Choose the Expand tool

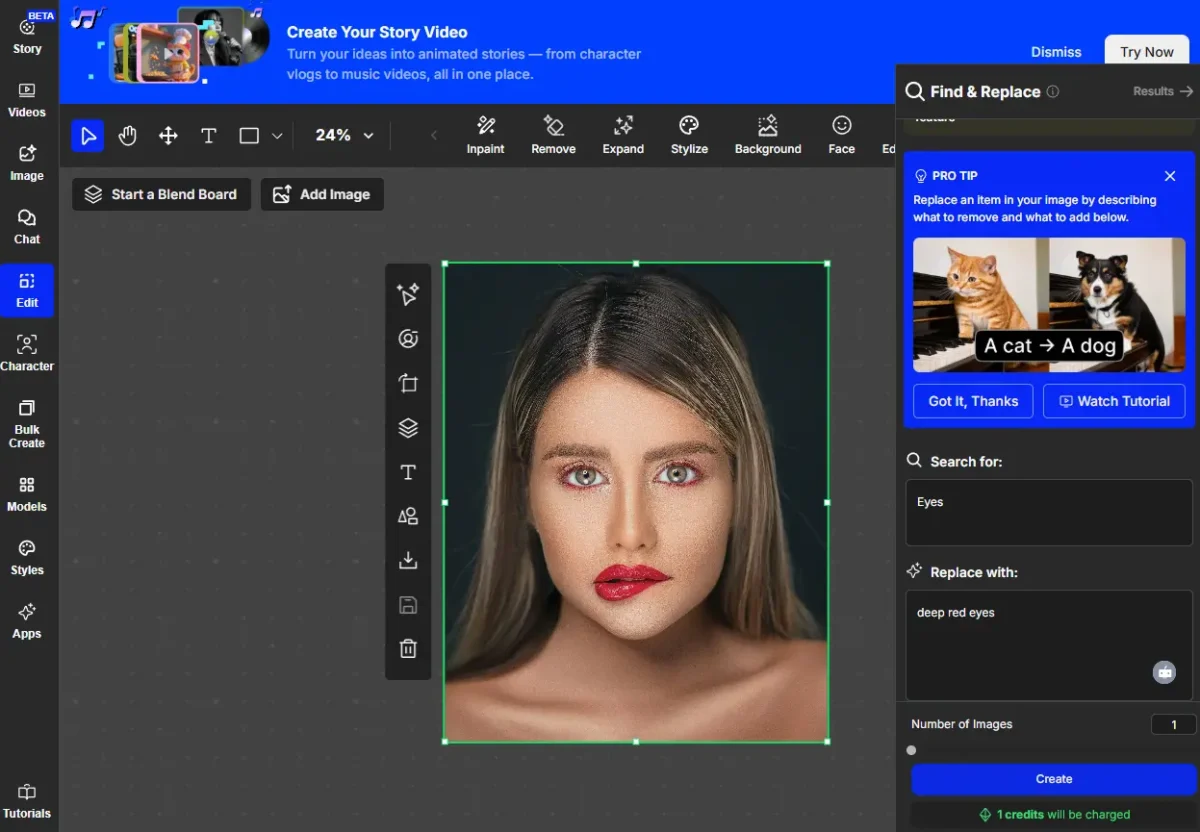pyautogui.click(x=623, y=135)
